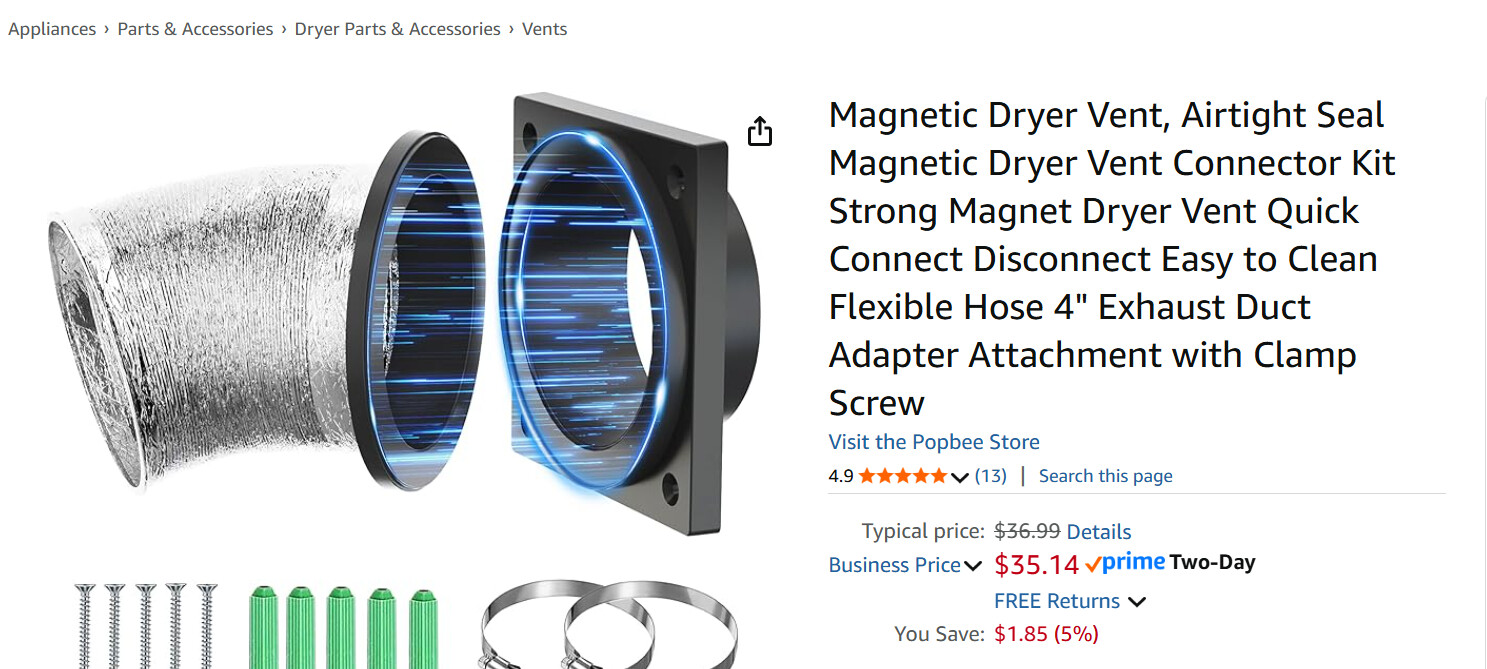
Task: Open Dryer Parts & Accessories breadcrumb
Action: 397,29
